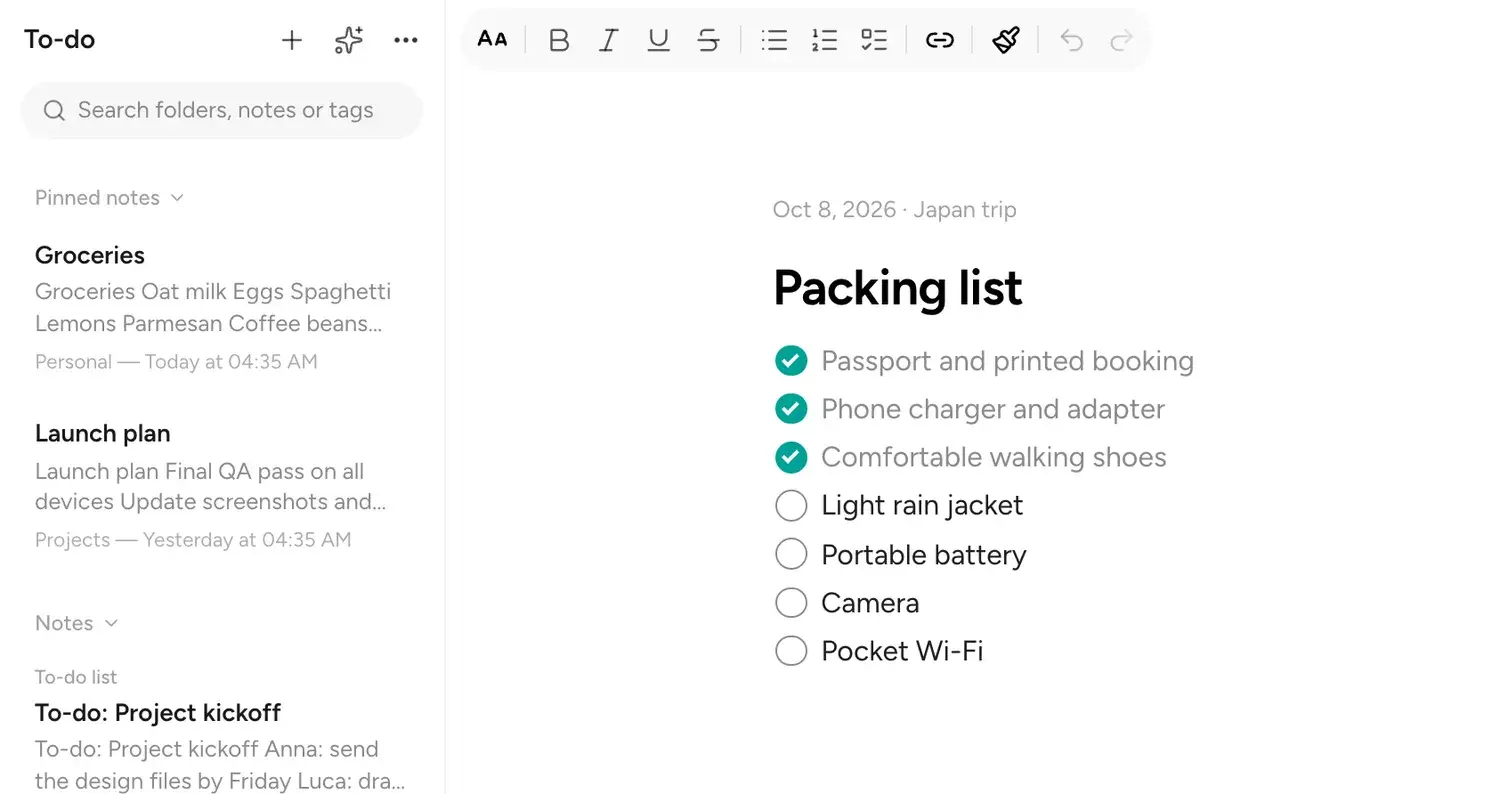The image size is (1500, 794).
Task: Check off Light rain jacket
Action: point(791,505)
